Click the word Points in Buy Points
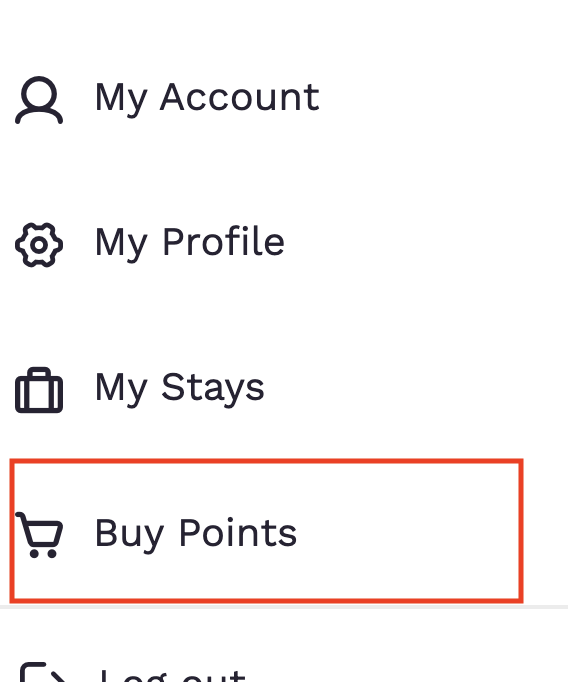 pyautogui.click(x=238, y=532)
